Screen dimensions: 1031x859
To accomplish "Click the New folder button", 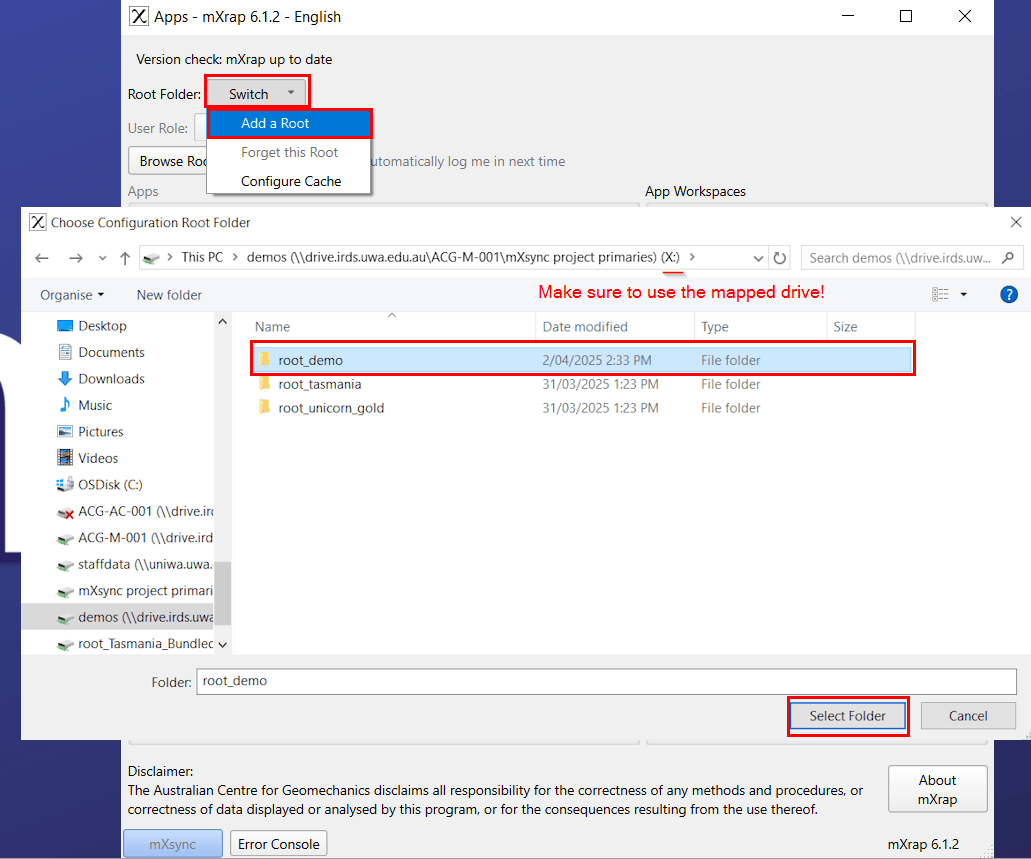I will [169, 295].
